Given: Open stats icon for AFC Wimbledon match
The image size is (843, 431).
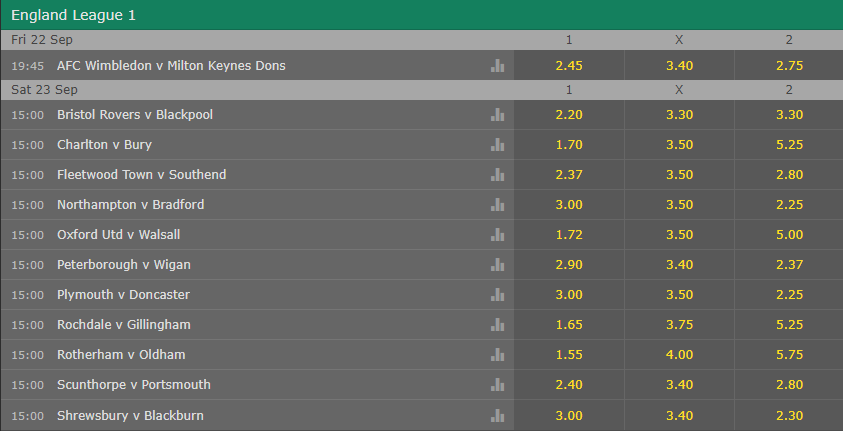Looking at the screenshot, I should tap(497, 66).
